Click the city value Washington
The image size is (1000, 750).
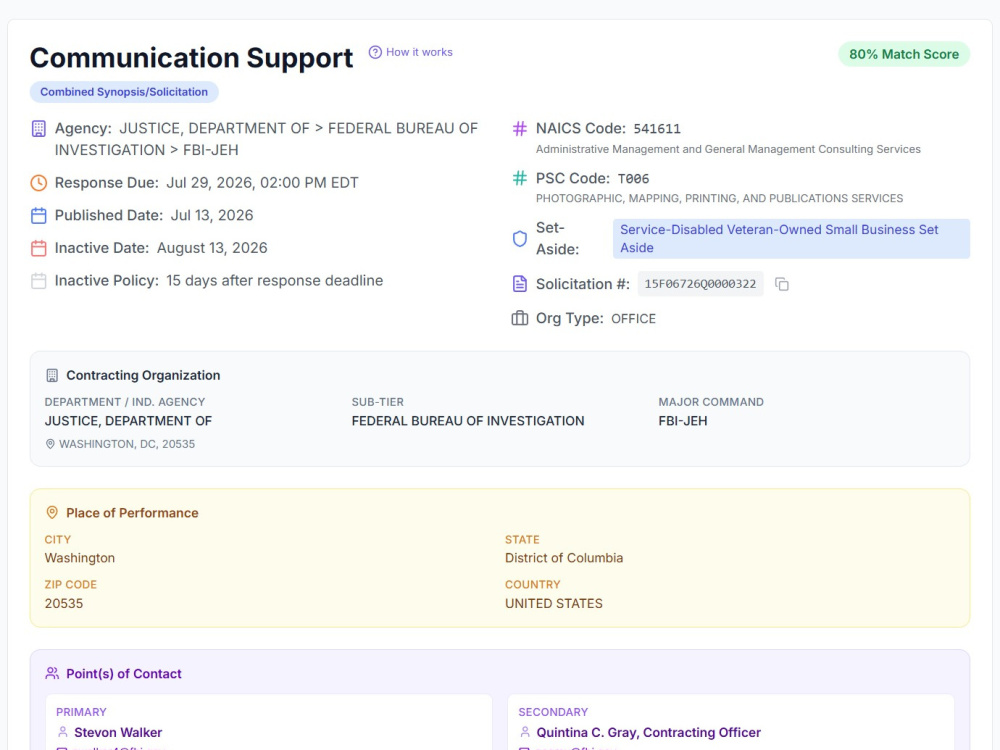pos(80,558)
